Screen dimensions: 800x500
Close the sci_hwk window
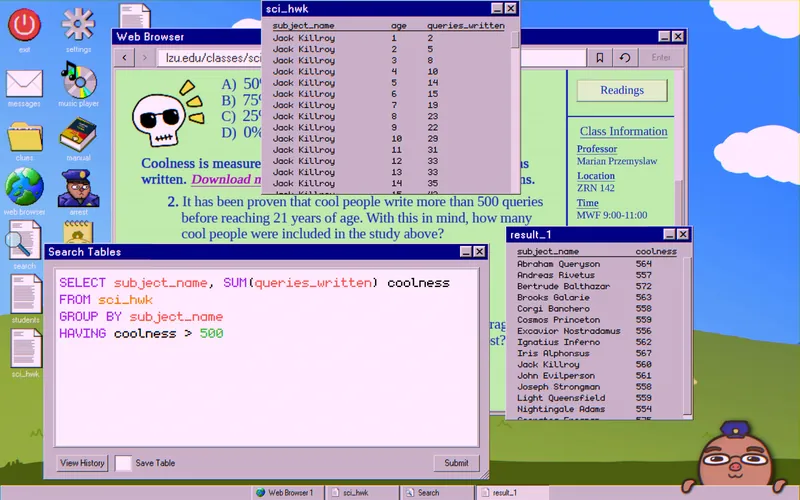point(511,8)
